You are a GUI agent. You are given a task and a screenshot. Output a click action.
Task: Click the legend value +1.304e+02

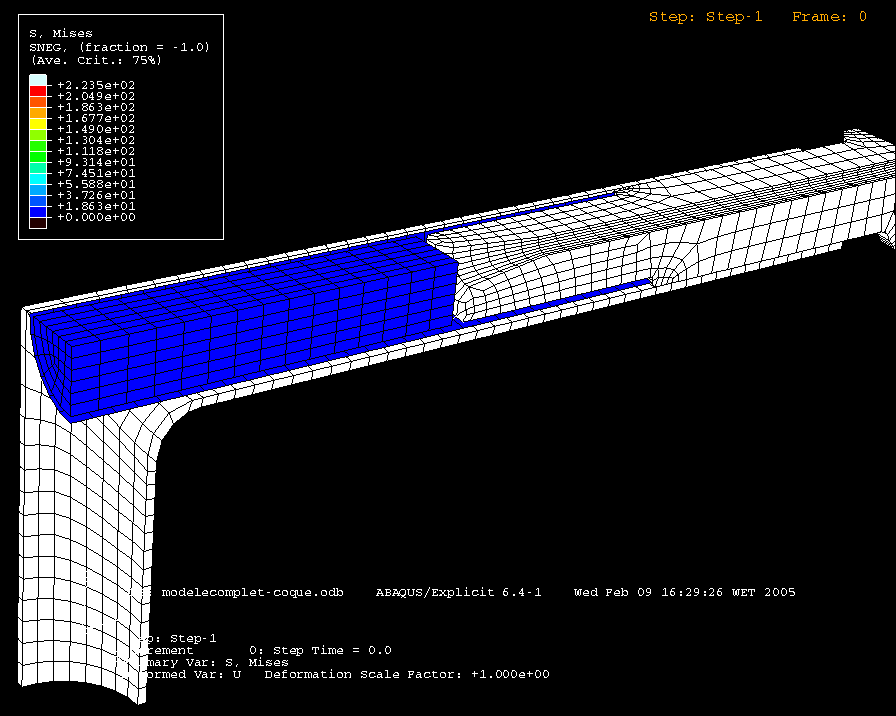point(96,140)
